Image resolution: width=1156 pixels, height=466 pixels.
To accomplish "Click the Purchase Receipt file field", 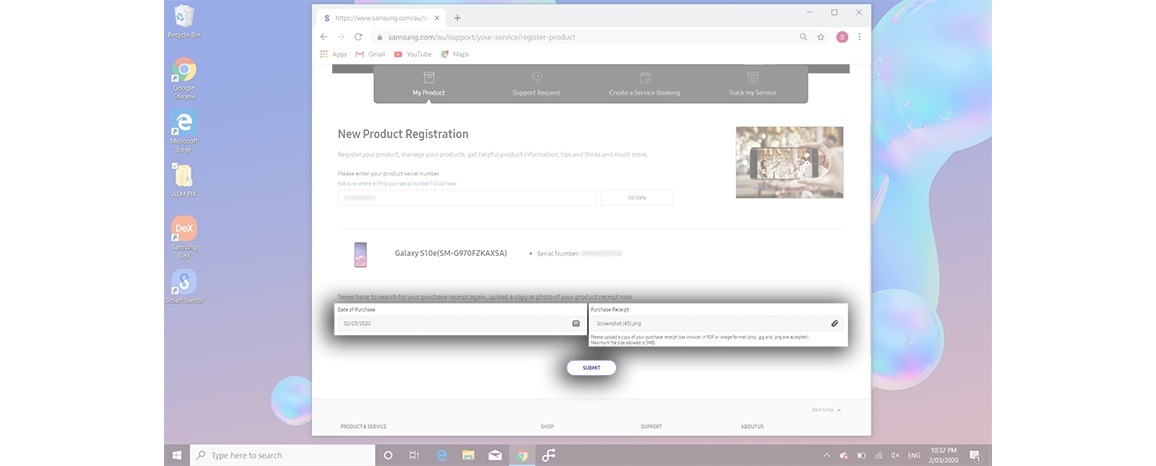I will (x=718, y=324).
